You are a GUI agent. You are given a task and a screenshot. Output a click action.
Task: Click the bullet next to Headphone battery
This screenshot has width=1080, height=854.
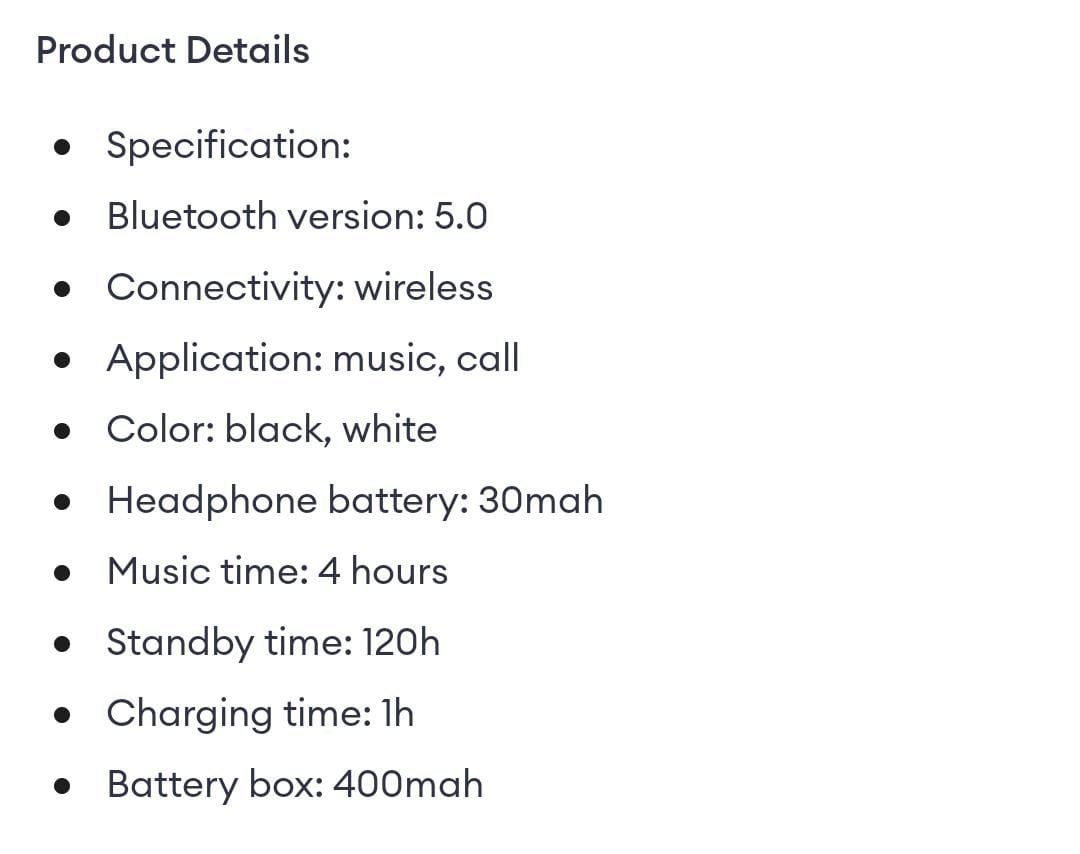[63, 503]
